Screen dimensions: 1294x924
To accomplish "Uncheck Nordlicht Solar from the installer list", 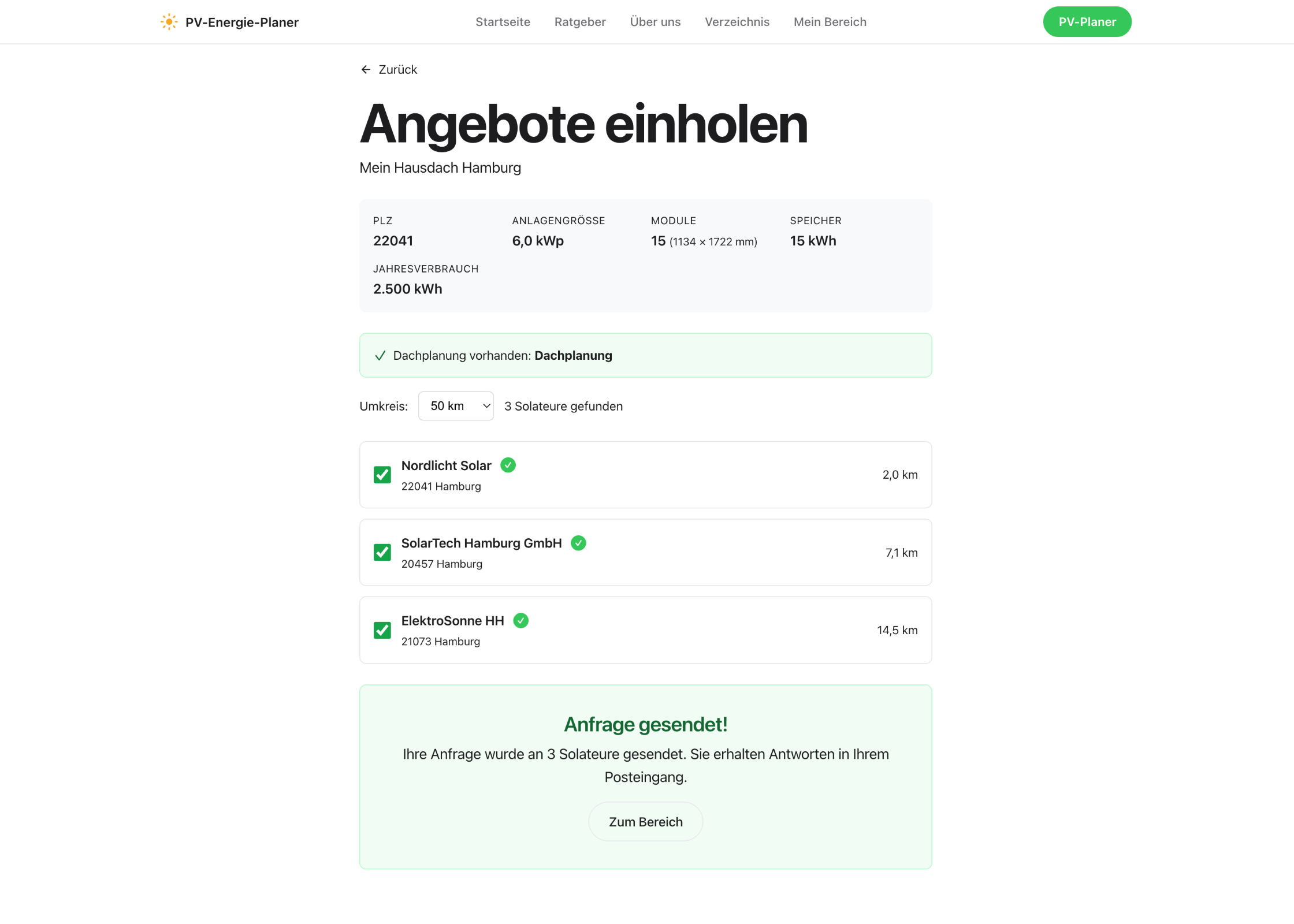I will (382, 474).
